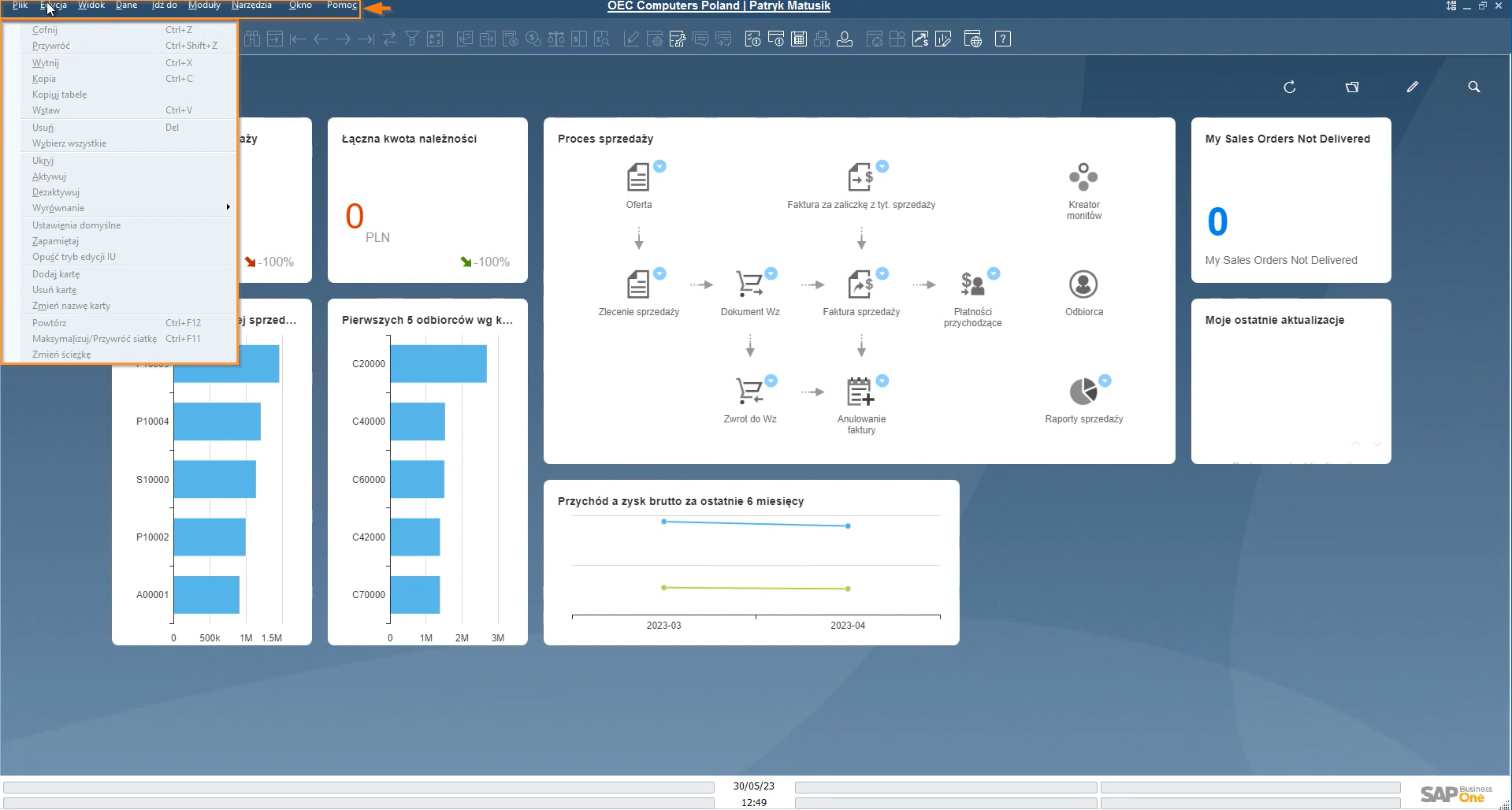Click the filter funnel toolbar icon
The width and height of the screenshot is (1512, 810).
coord(412,39)
